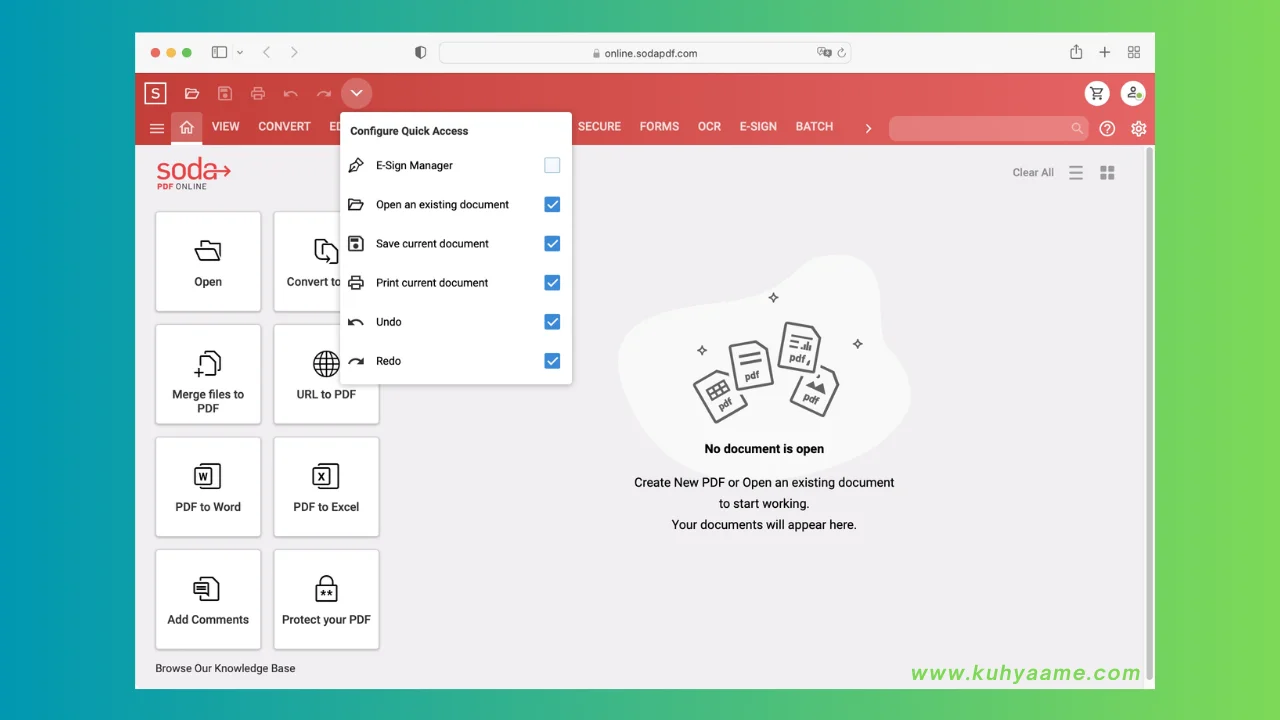Go back with Safari back arrow
The image size is (1280, 720).
coord(266,52)
